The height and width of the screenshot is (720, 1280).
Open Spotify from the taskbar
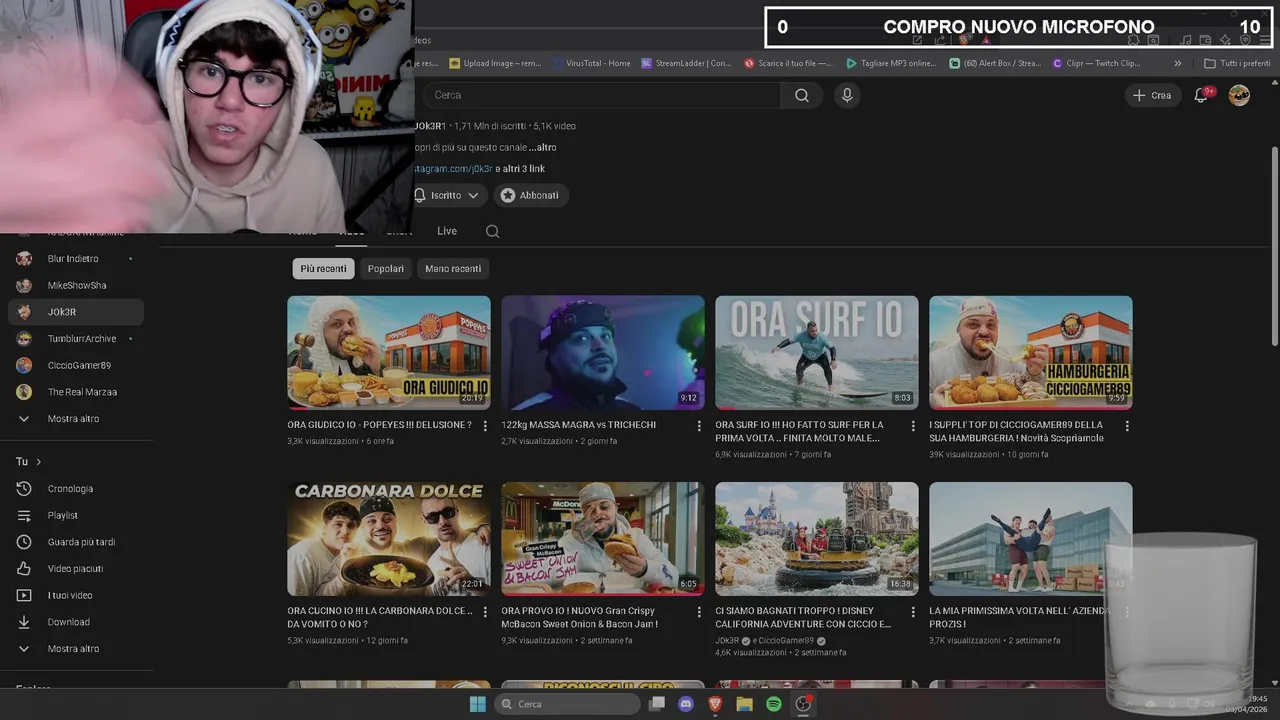(773, 704)
